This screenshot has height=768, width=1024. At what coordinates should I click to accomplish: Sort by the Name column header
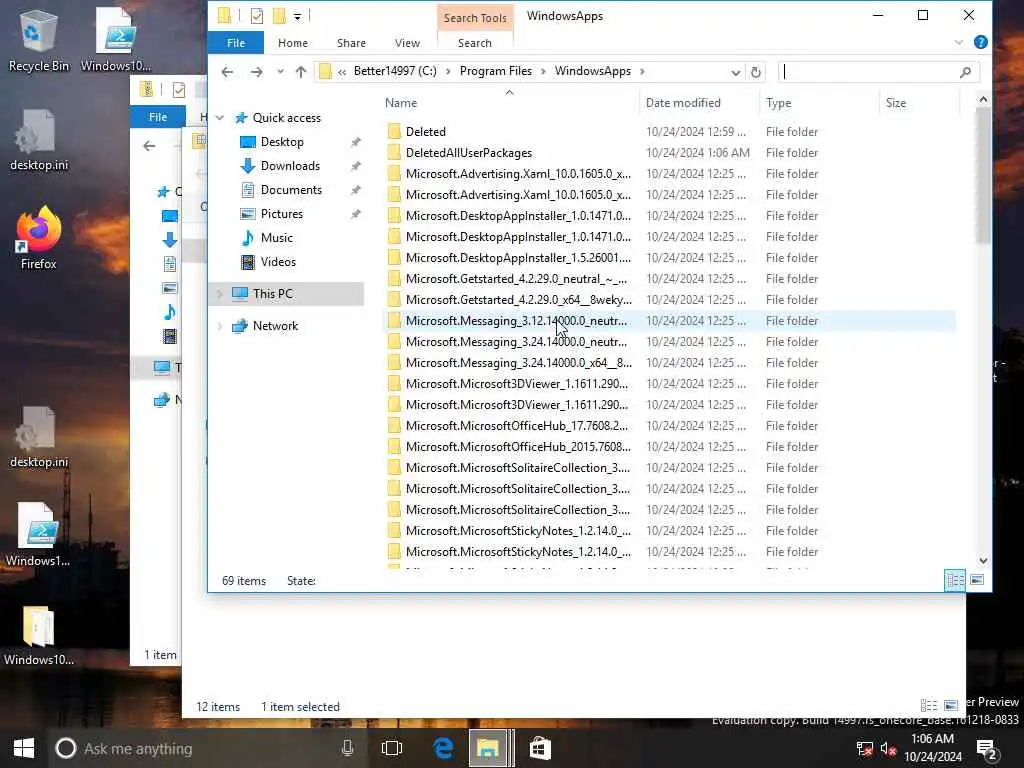point(510,103)
